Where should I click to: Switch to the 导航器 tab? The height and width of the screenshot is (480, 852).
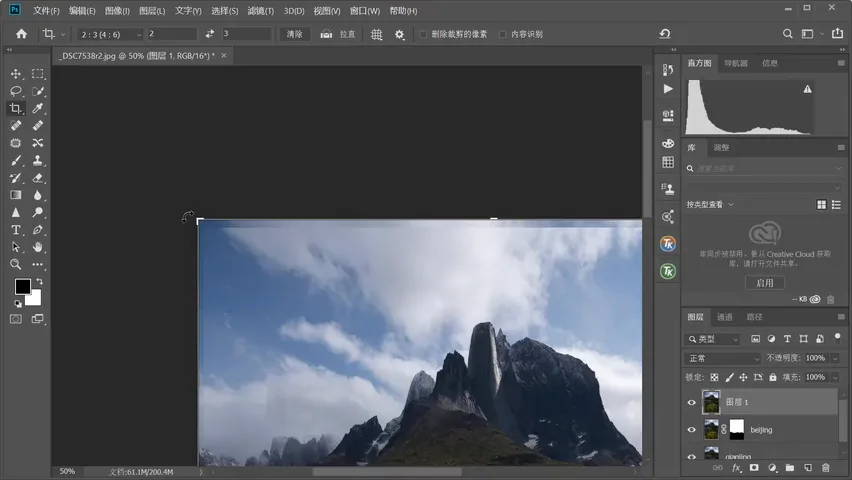(736, 63)
